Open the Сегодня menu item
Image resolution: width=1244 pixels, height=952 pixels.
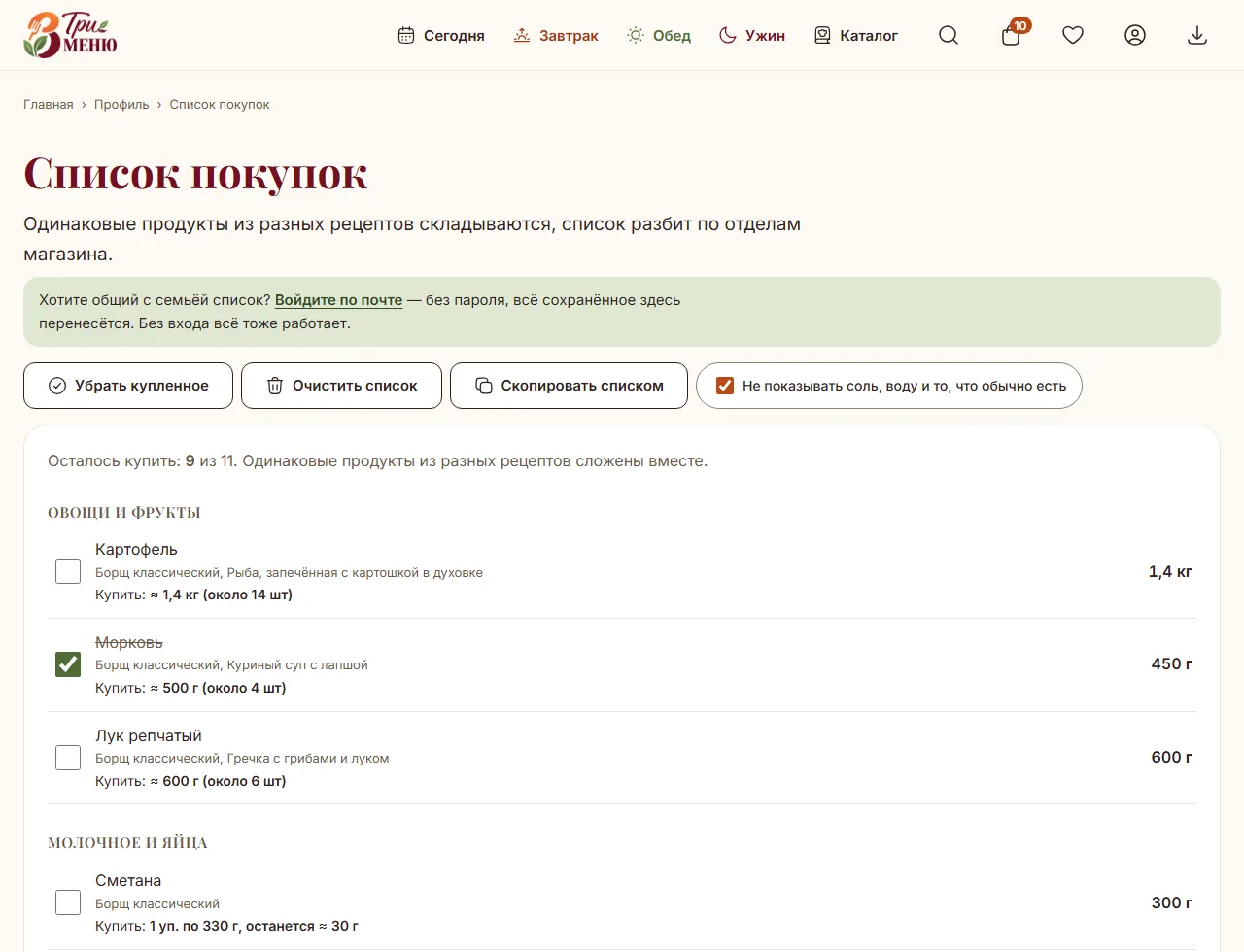pyautogui.click(x=441, y=36)
